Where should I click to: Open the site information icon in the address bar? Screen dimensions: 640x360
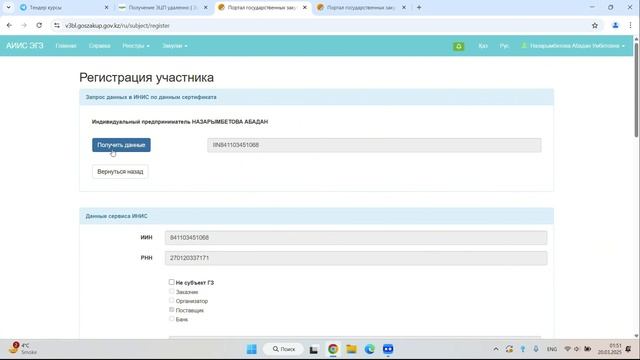(x=57, y=25)
